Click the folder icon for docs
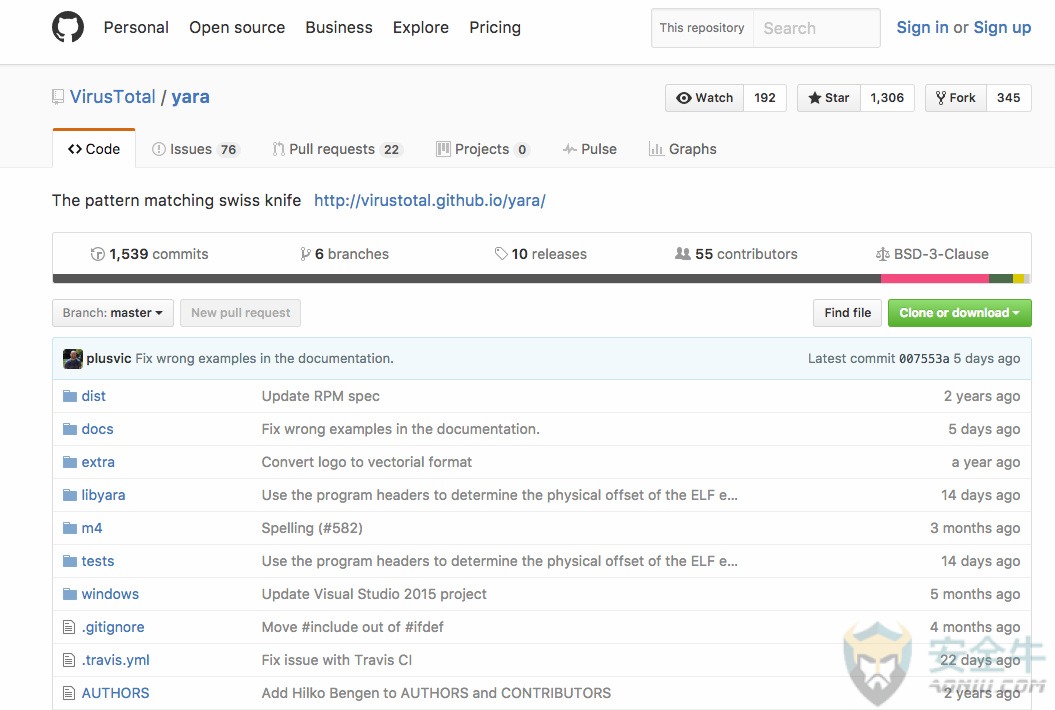Viewport: 1055px width, 710px height. pyautogui.click(x=70, y=429)
